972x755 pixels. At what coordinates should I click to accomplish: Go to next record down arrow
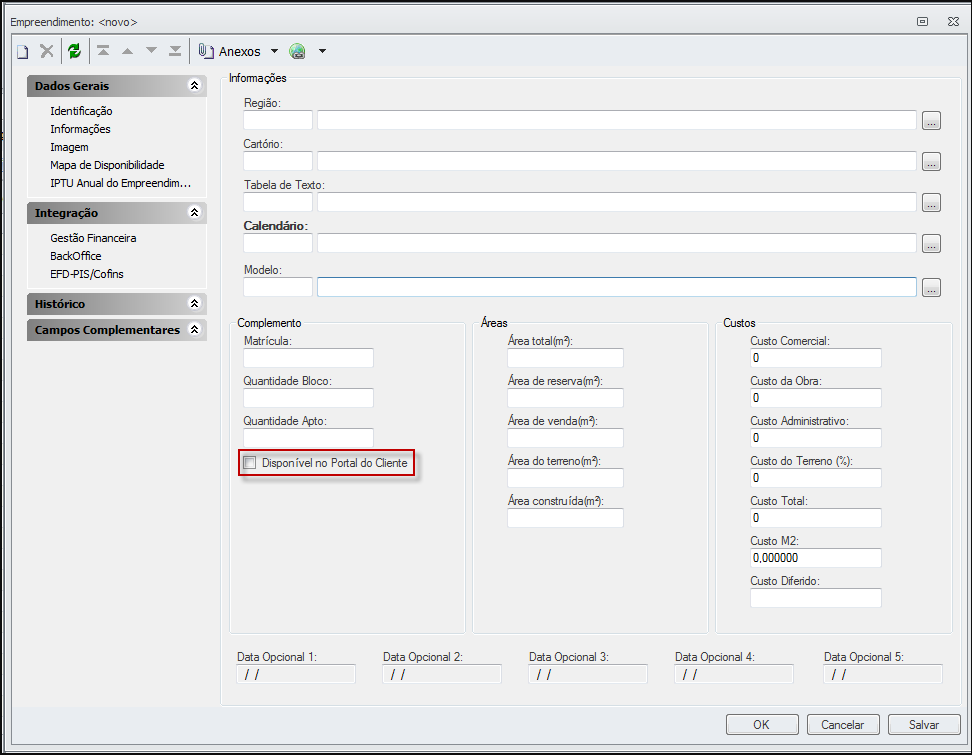click(151, 51)
